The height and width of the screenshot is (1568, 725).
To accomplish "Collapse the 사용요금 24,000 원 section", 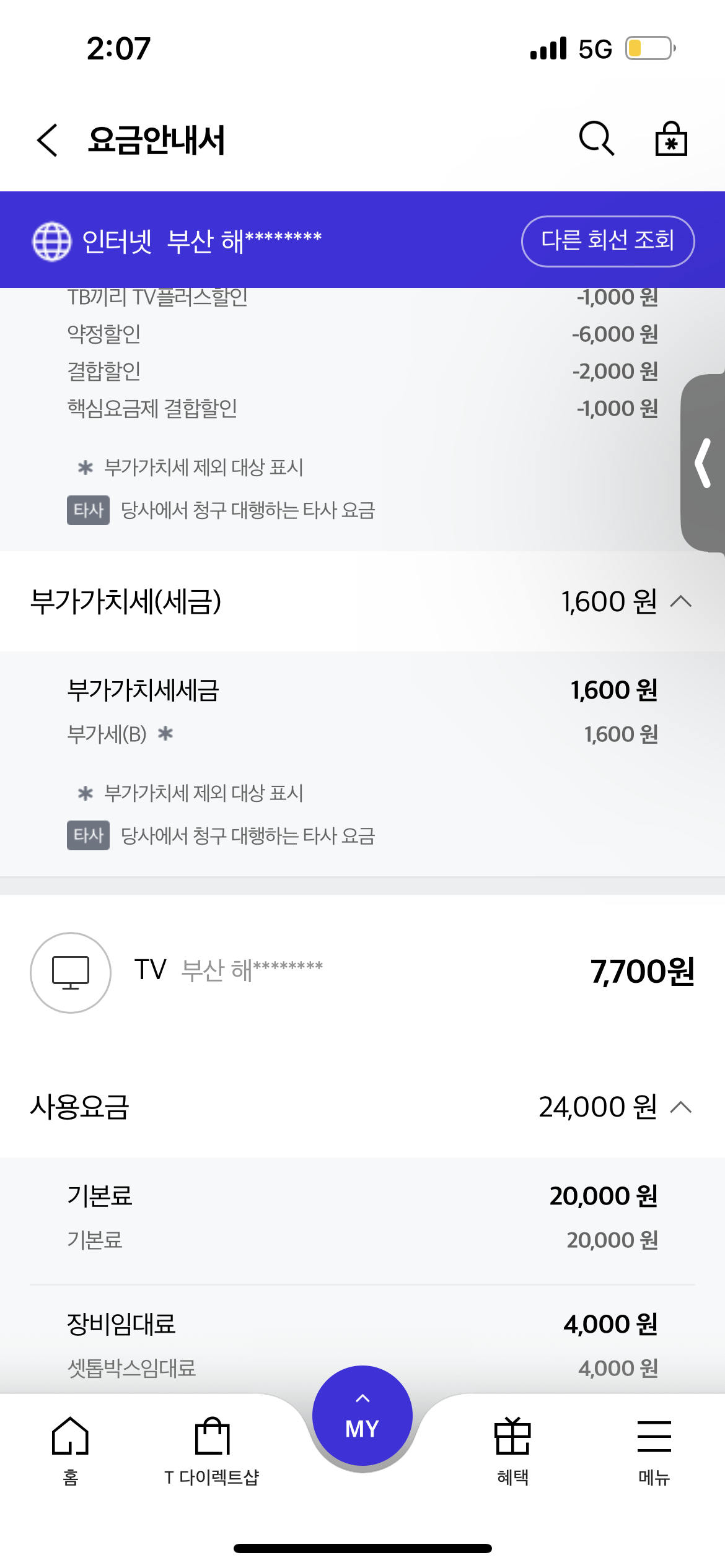I will pos(681,1107).
